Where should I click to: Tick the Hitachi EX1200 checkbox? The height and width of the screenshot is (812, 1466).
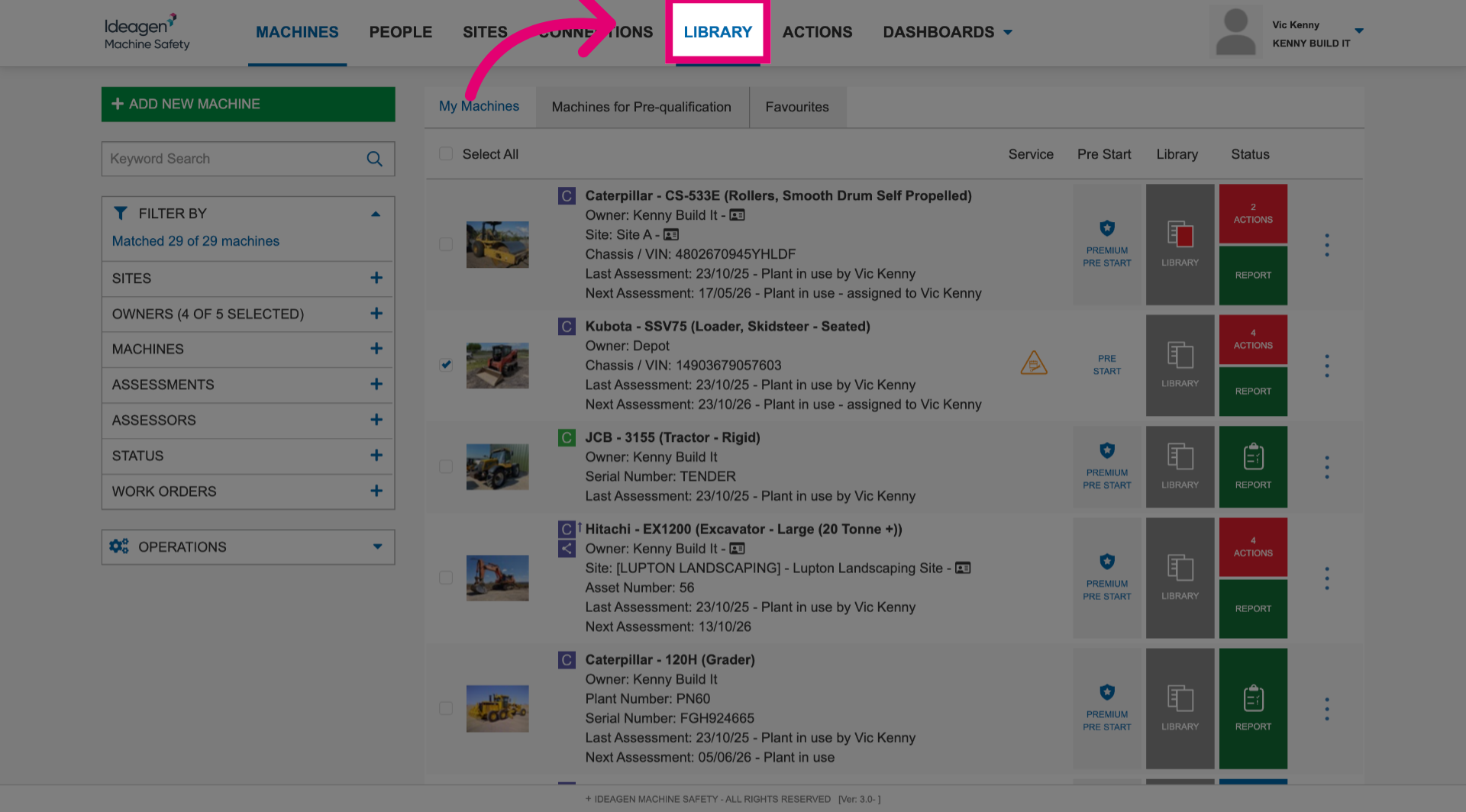446,578
